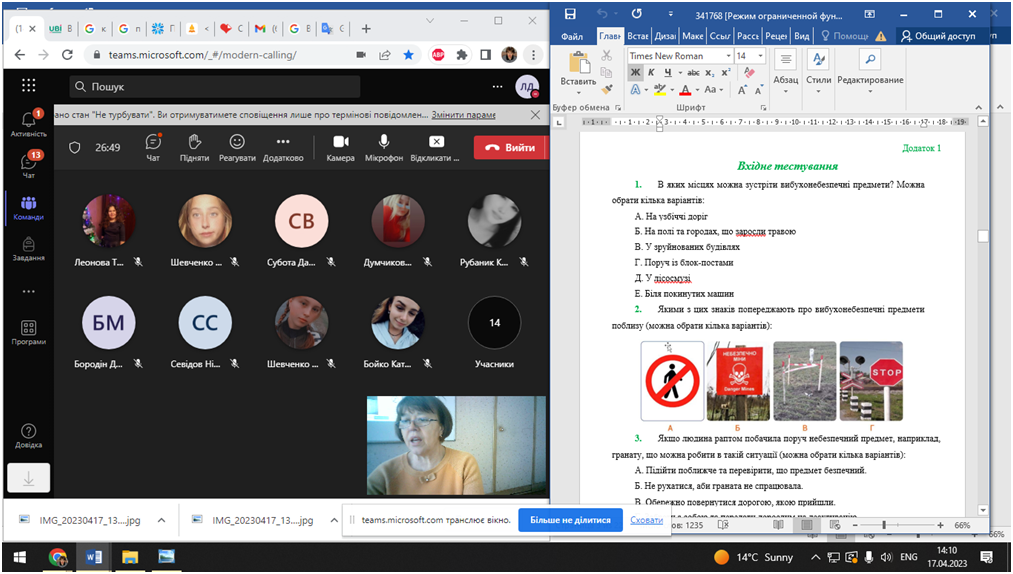1013x574 pixels.
Task: Open Chrome from Windows taskbar
Action: [x=57, y=557]
